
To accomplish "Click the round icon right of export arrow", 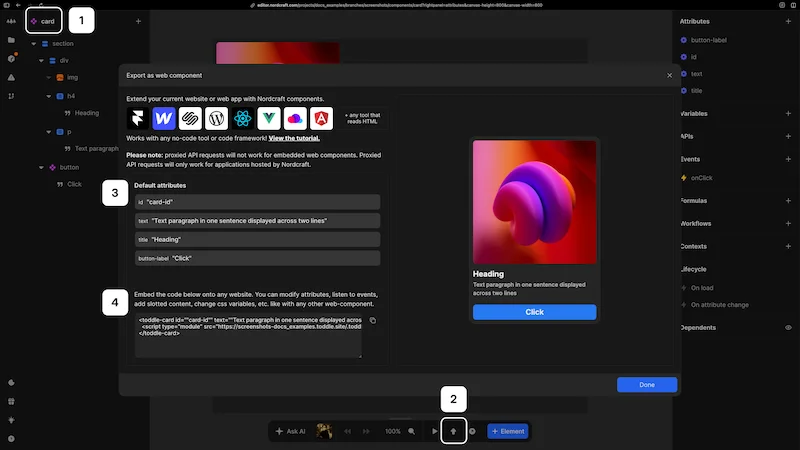I will [x=472, y=431].
